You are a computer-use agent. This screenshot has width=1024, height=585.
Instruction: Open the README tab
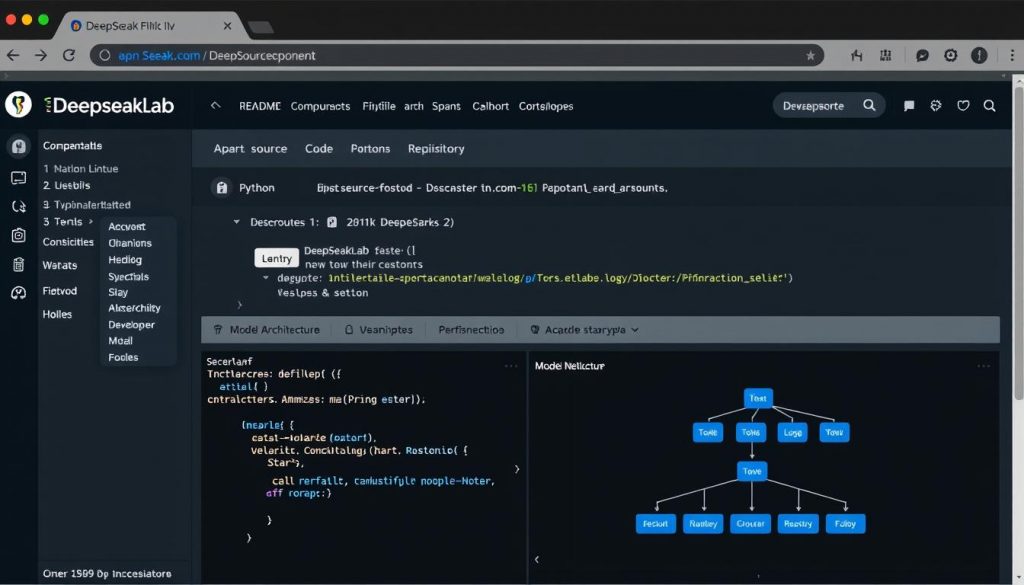[259, 106]
